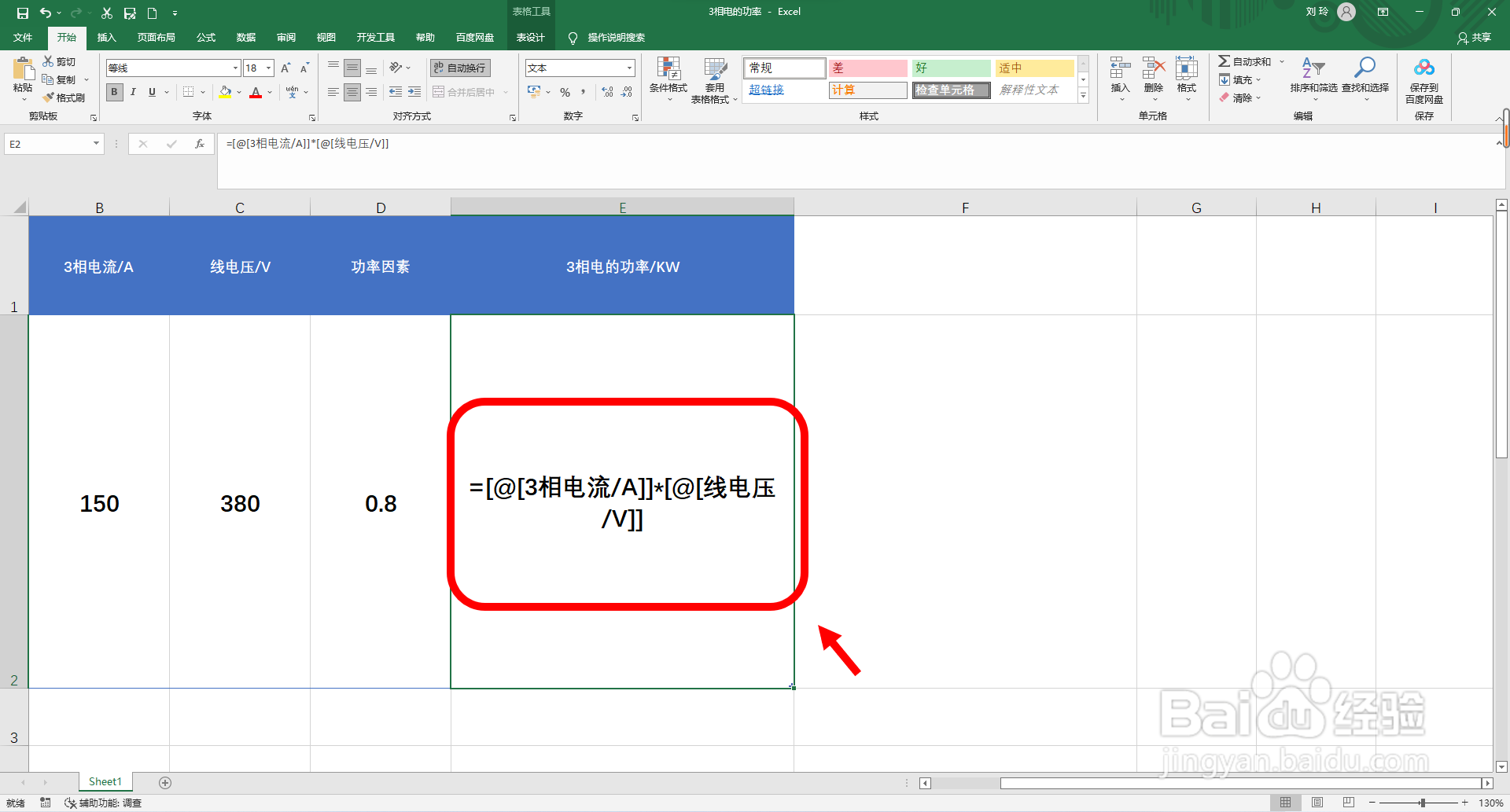Open the font size dropdown
1510x812 pixels.
click(x=267, y=68)
